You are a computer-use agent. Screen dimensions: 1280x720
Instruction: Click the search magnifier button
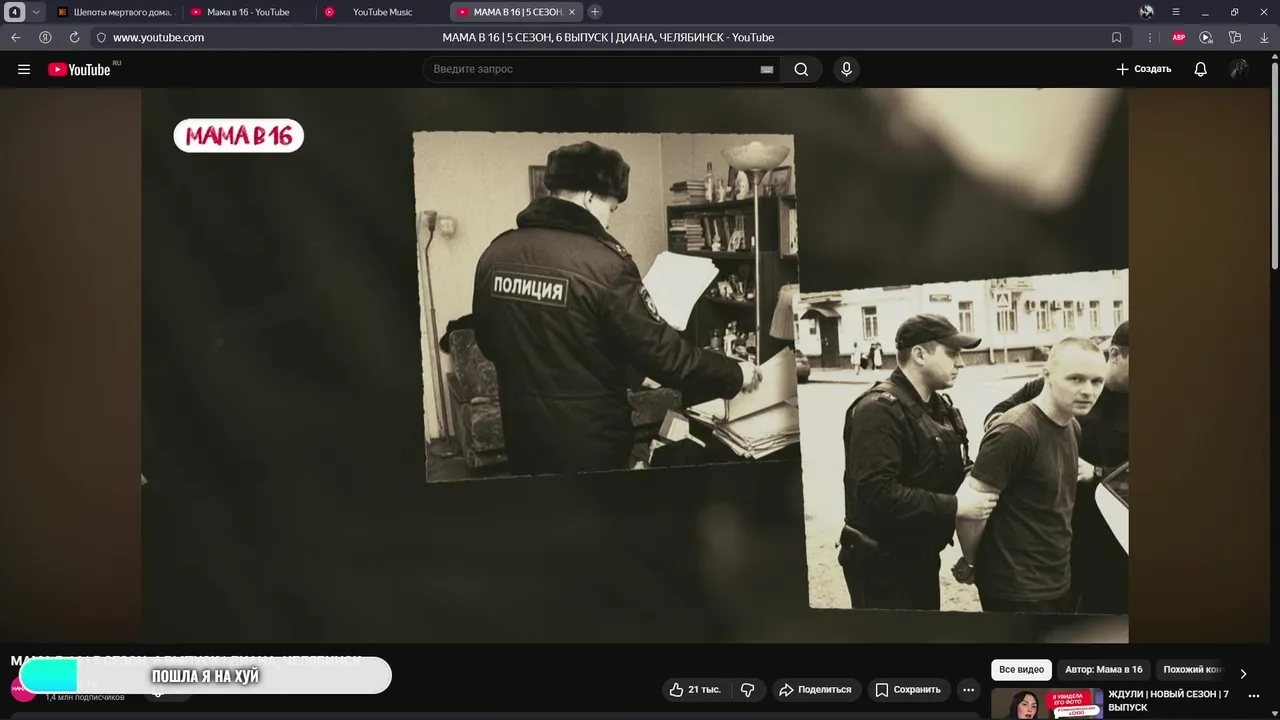coord(801,69)
